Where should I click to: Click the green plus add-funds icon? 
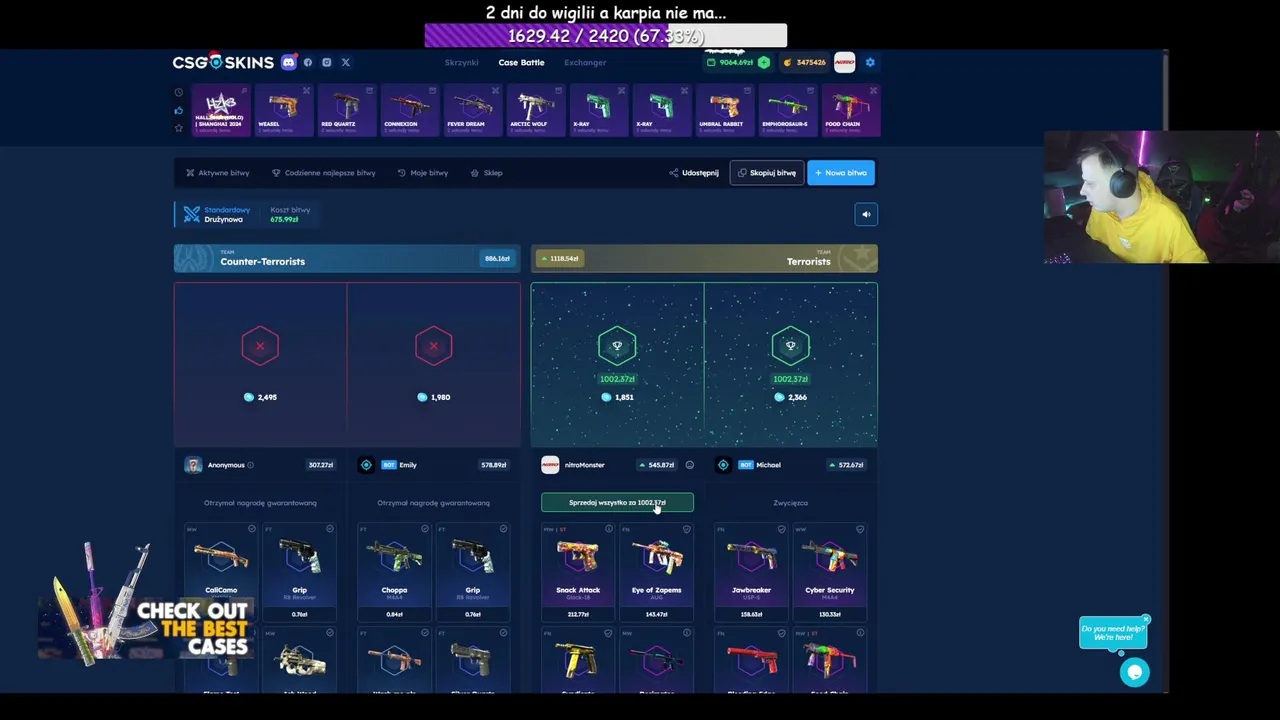[764, 62]
